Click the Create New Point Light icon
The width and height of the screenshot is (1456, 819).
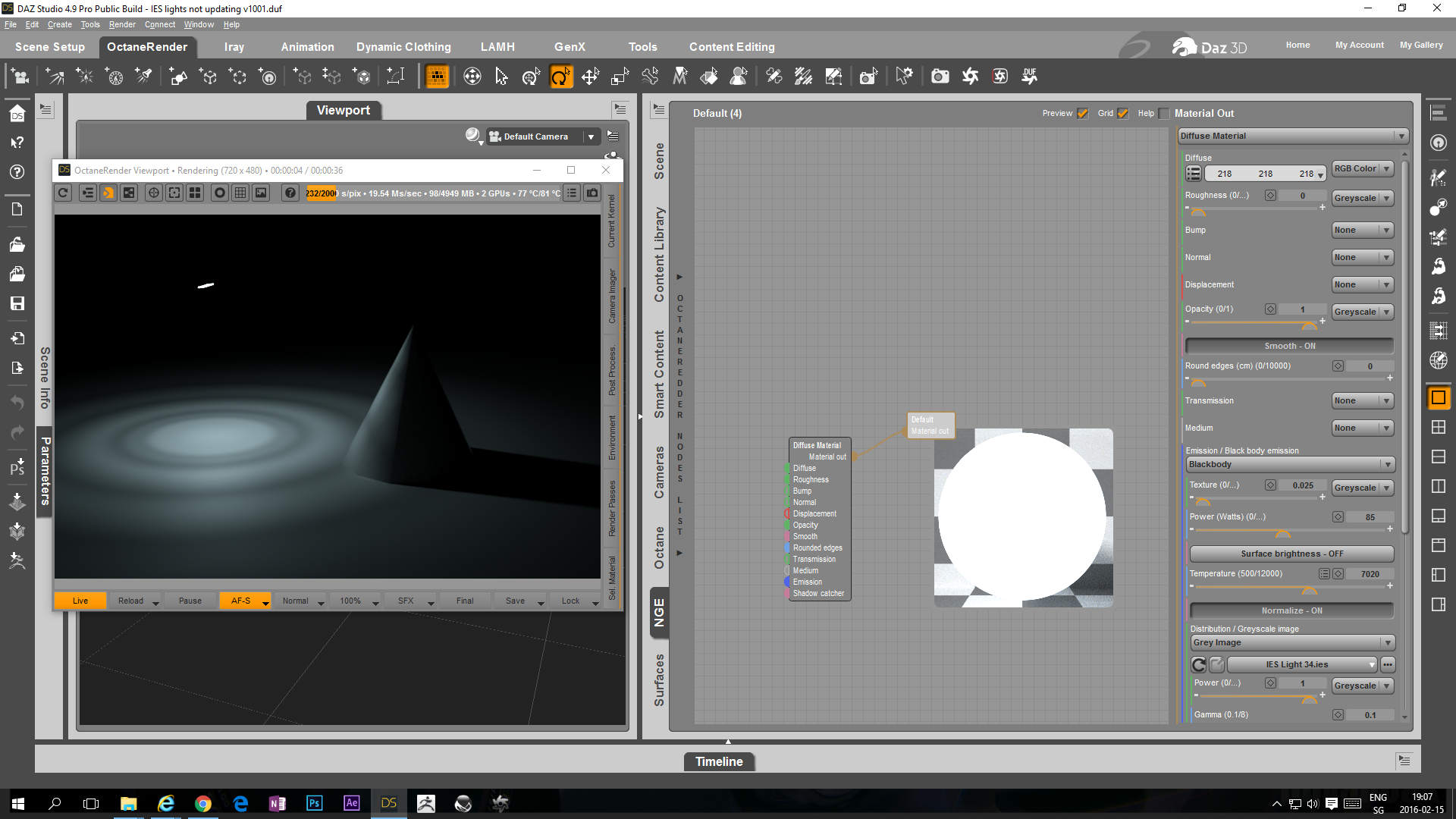point(85,77)
